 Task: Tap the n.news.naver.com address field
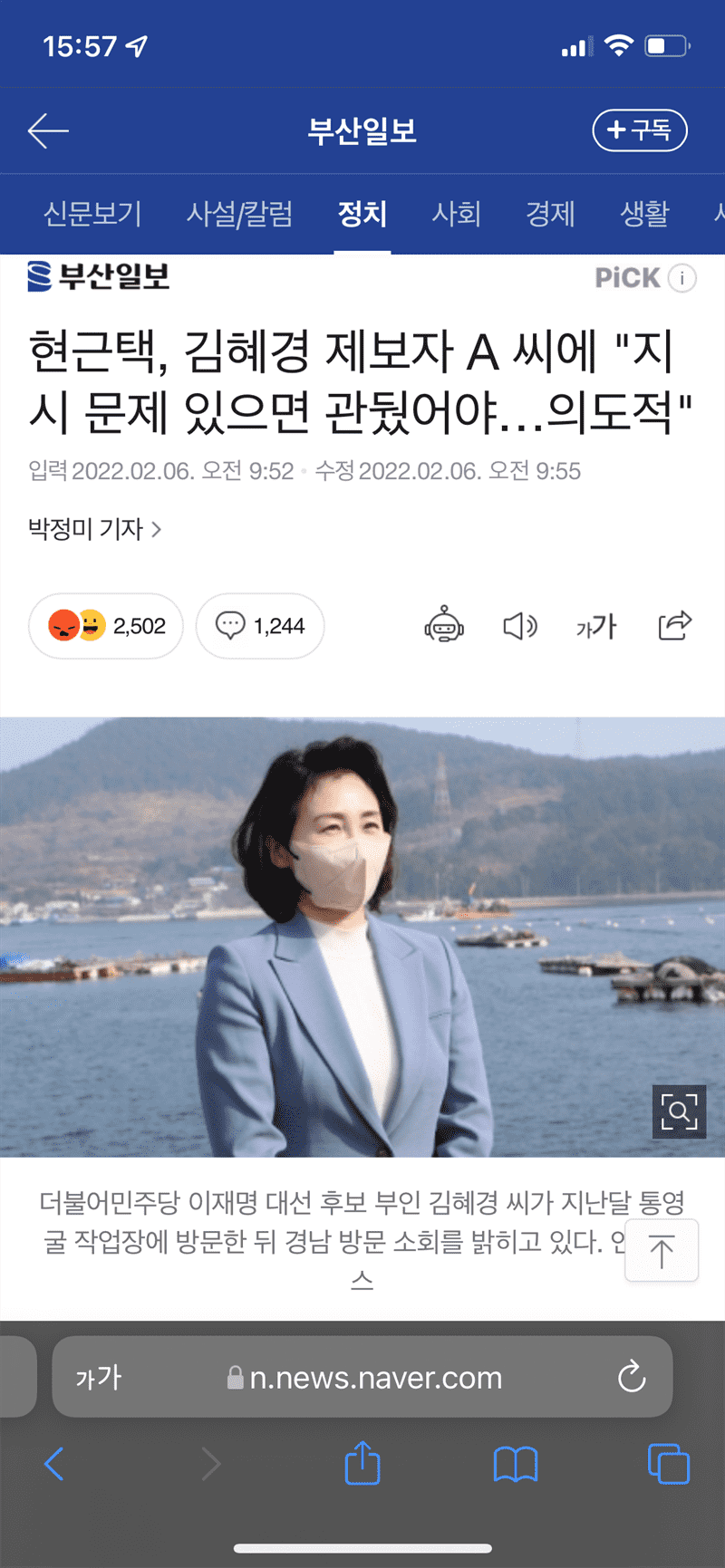point(362,1377)
